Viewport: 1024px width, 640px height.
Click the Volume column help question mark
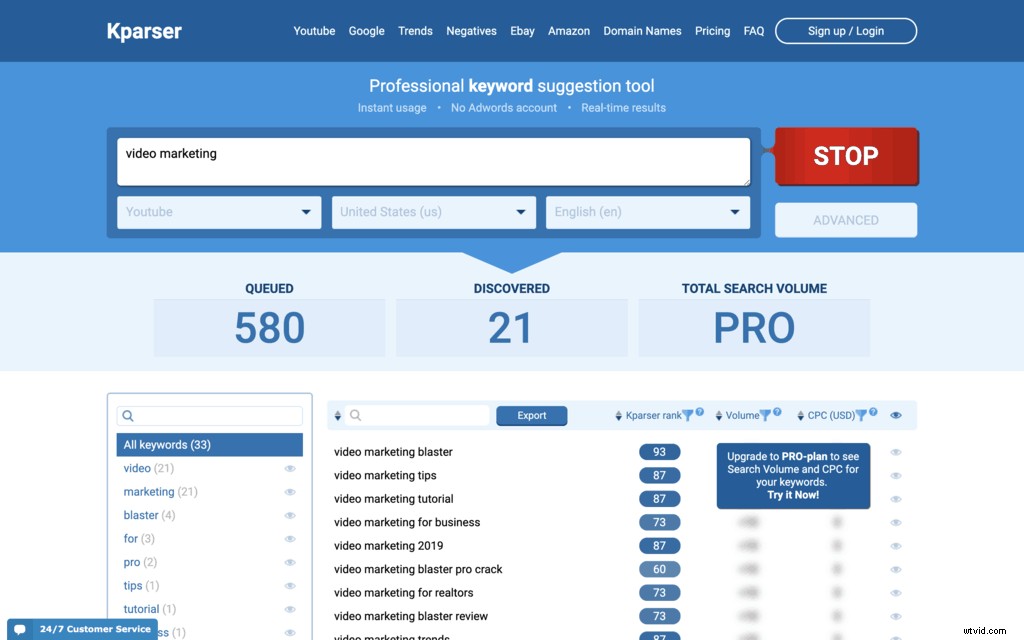[x=777, y=413]
